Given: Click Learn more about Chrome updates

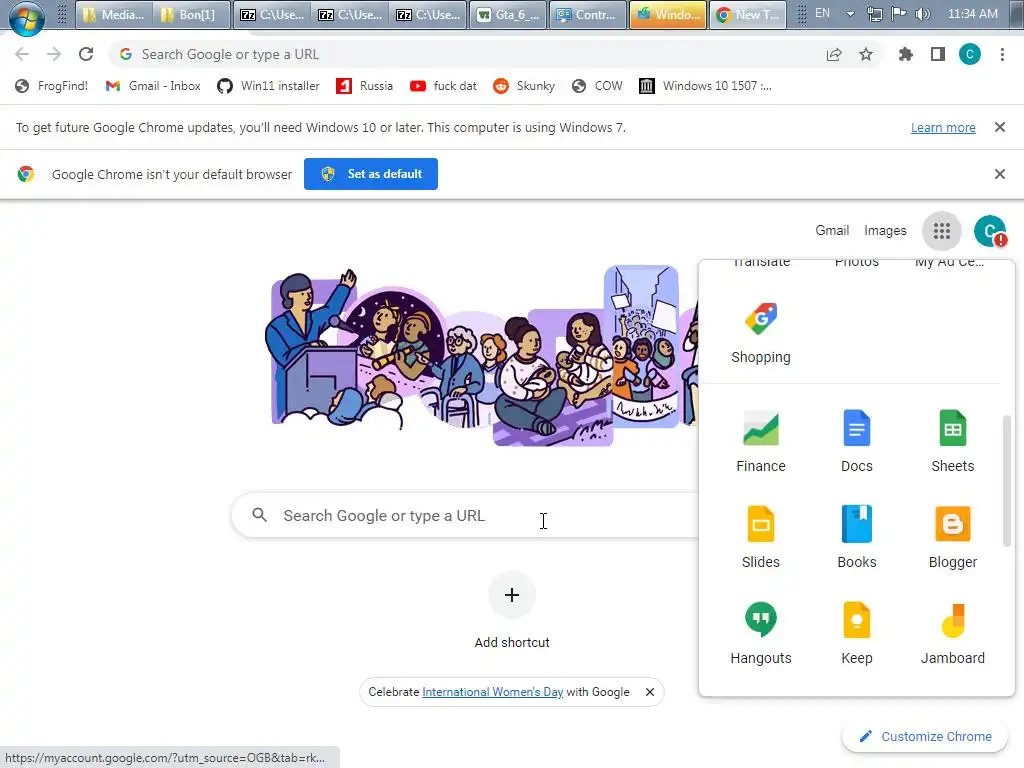Looking at the screenshot, I should 943,127.
